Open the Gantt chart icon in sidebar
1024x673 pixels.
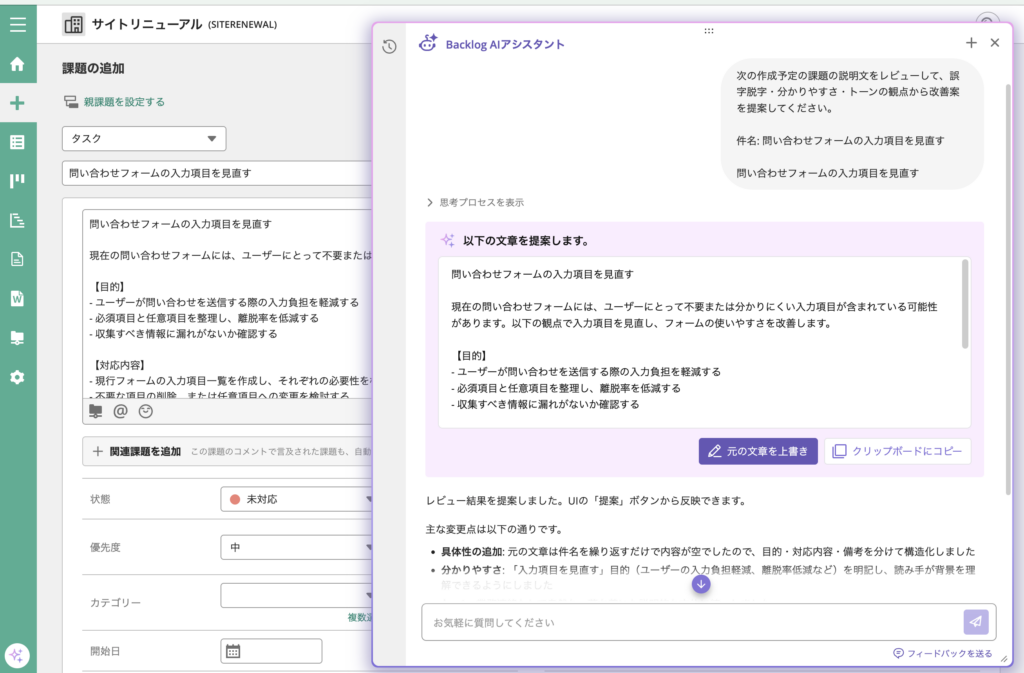coord(18,220)
